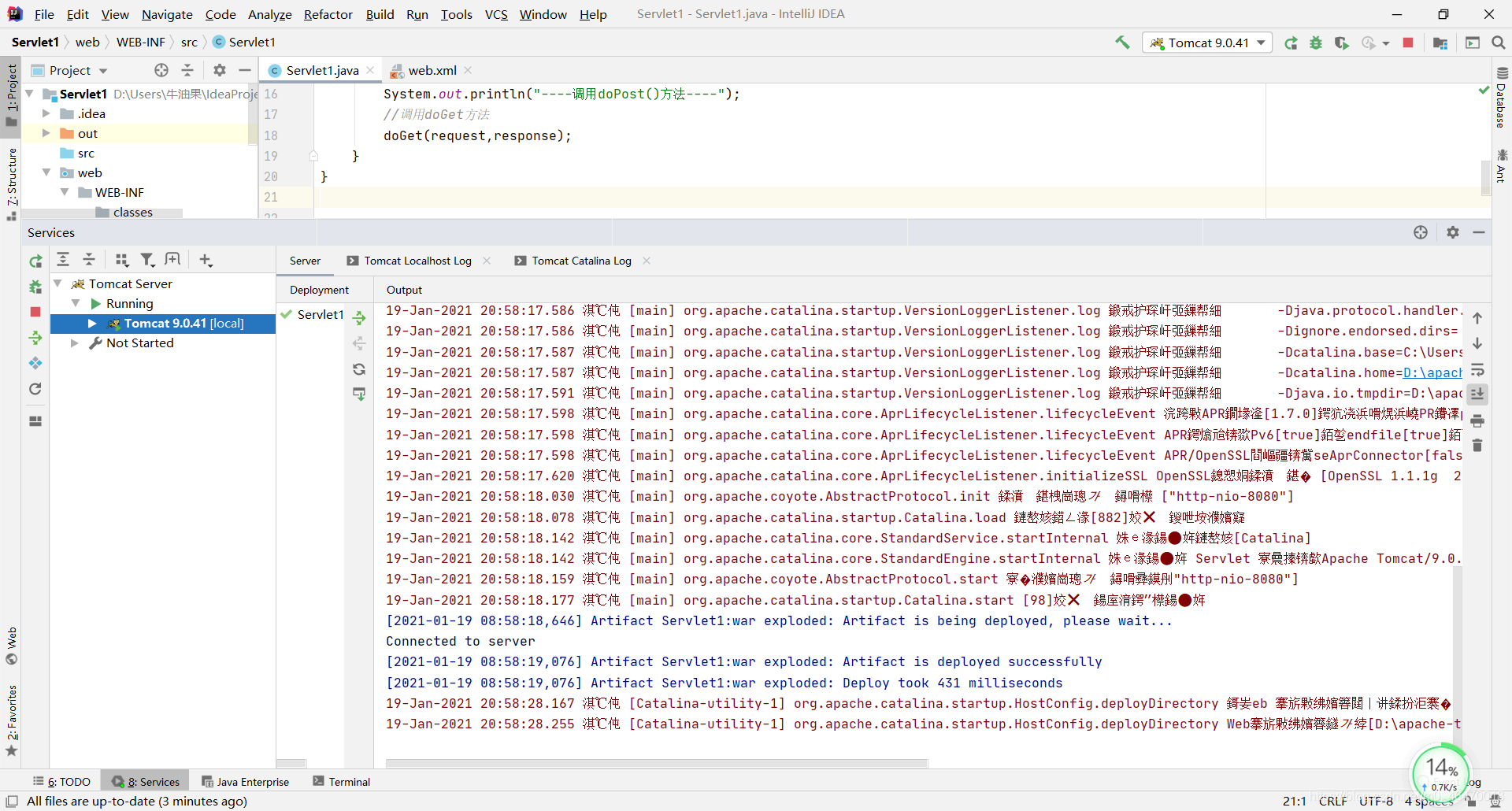Open the Terminal tool window
Image resolution: width=1512 pixels, height=811 pixels.
click(341, 782)
